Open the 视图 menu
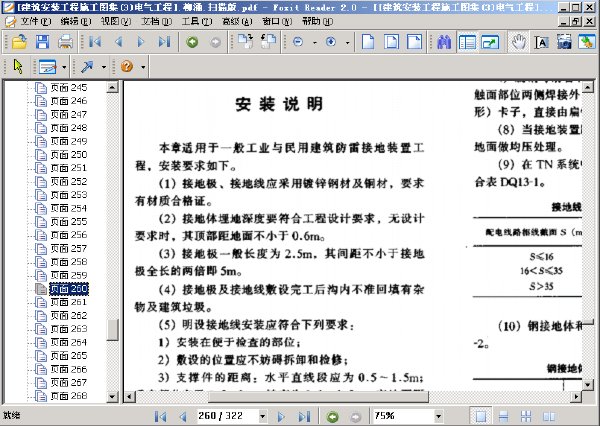The image size is (600, 426). (x=116, y=21)
